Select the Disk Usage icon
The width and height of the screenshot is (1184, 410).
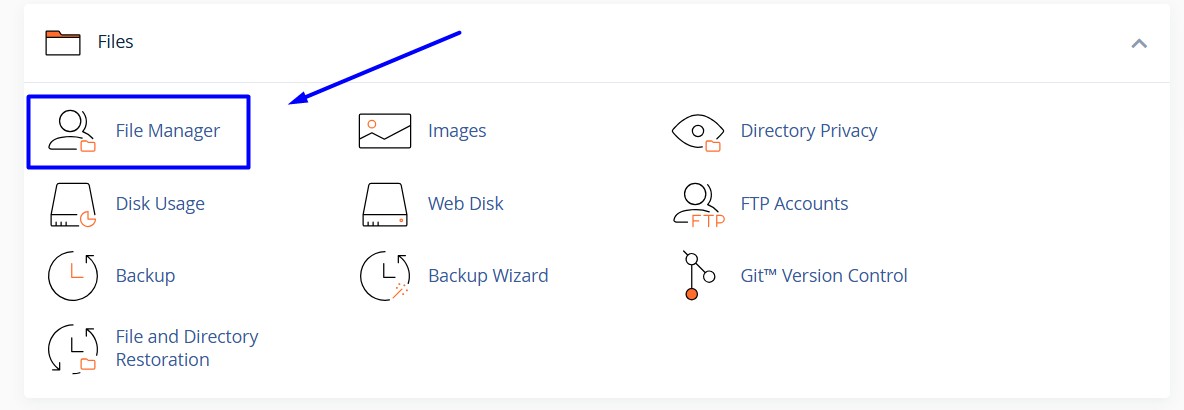(x=74, y=204)
